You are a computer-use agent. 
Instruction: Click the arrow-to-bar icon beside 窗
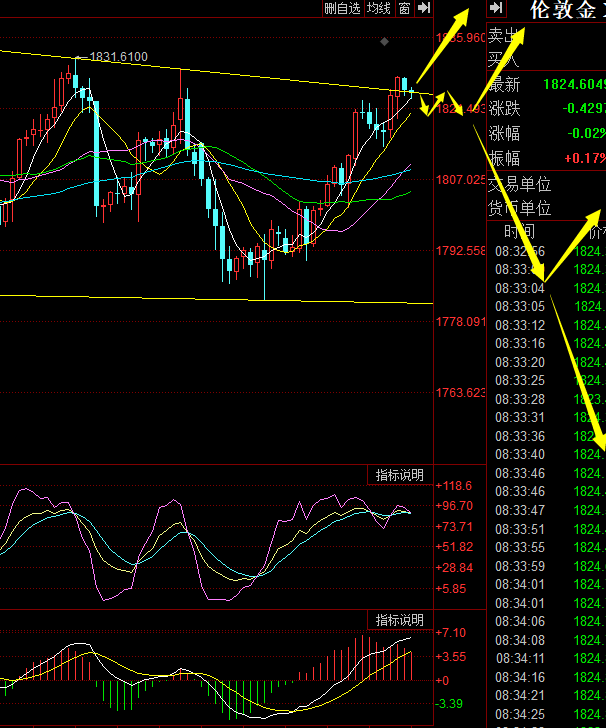pyautogui.click(x=424, y=8)
